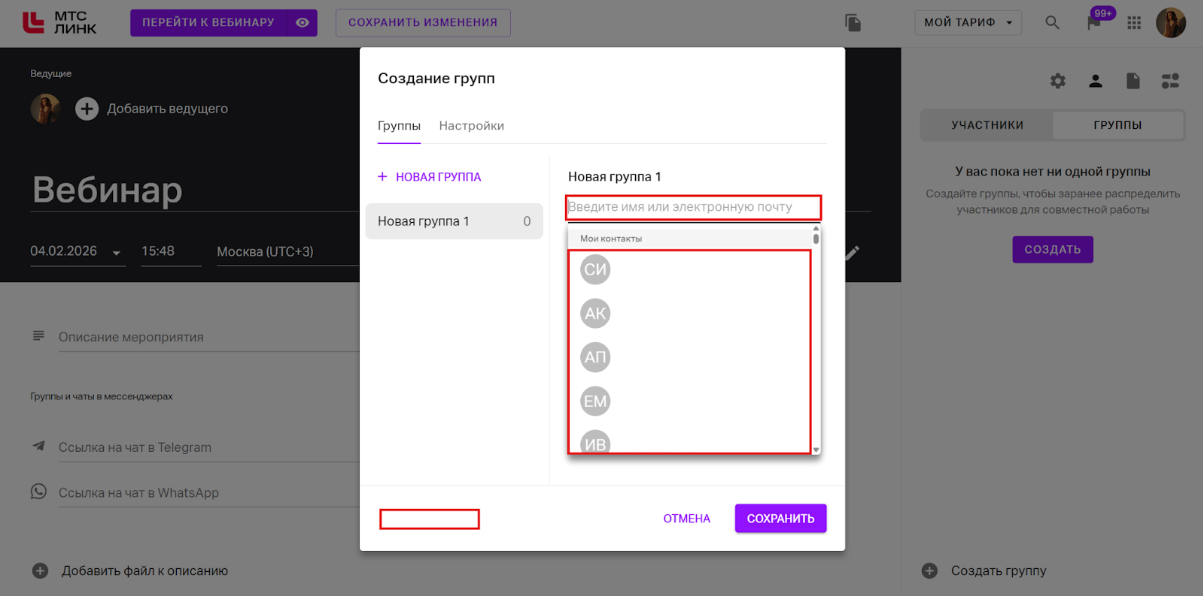
Task: Expand the Мой тариф dropdown
Action: (968, 22)
